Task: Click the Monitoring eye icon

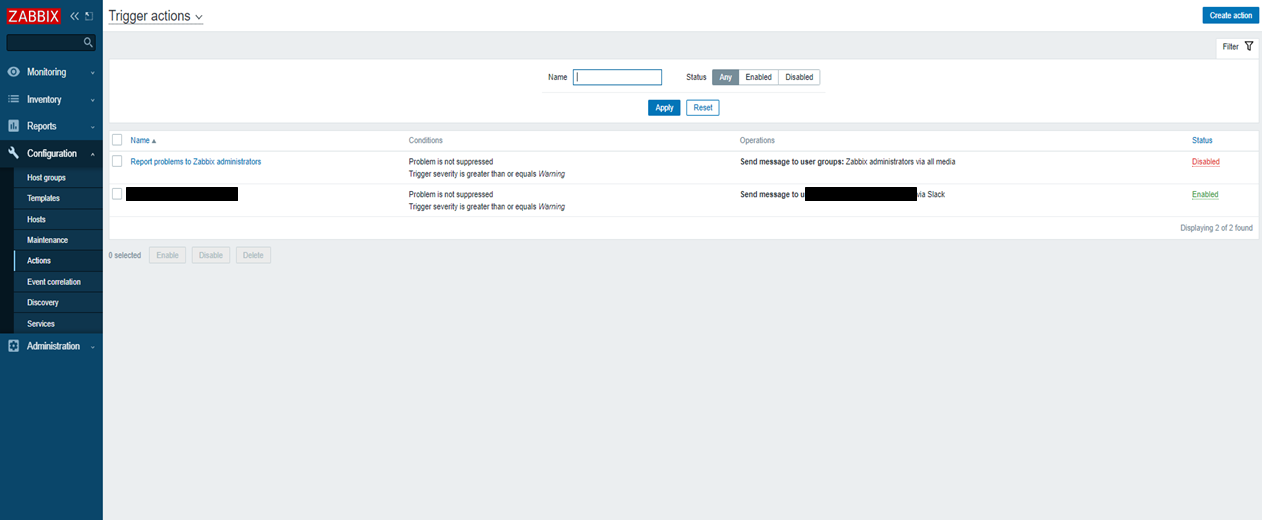Action: [x=14, y=72]
